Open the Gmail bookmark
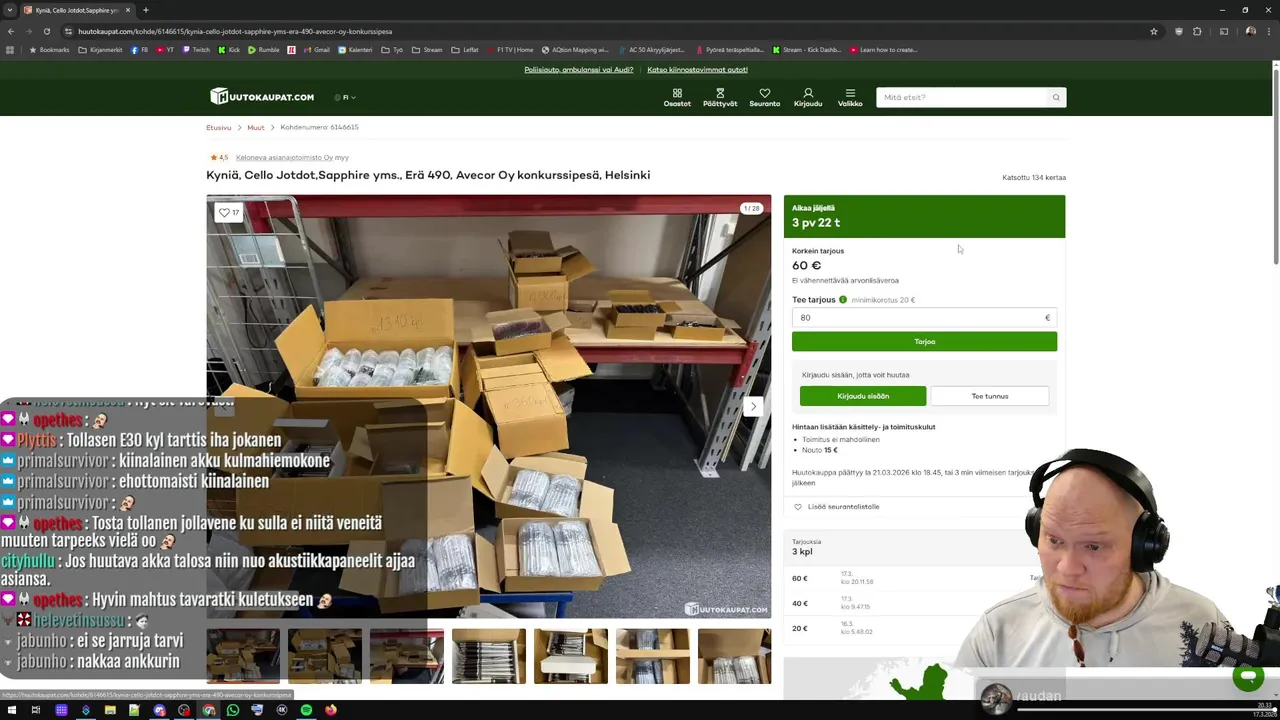1280x720 pixels. (x=316, y=50)
